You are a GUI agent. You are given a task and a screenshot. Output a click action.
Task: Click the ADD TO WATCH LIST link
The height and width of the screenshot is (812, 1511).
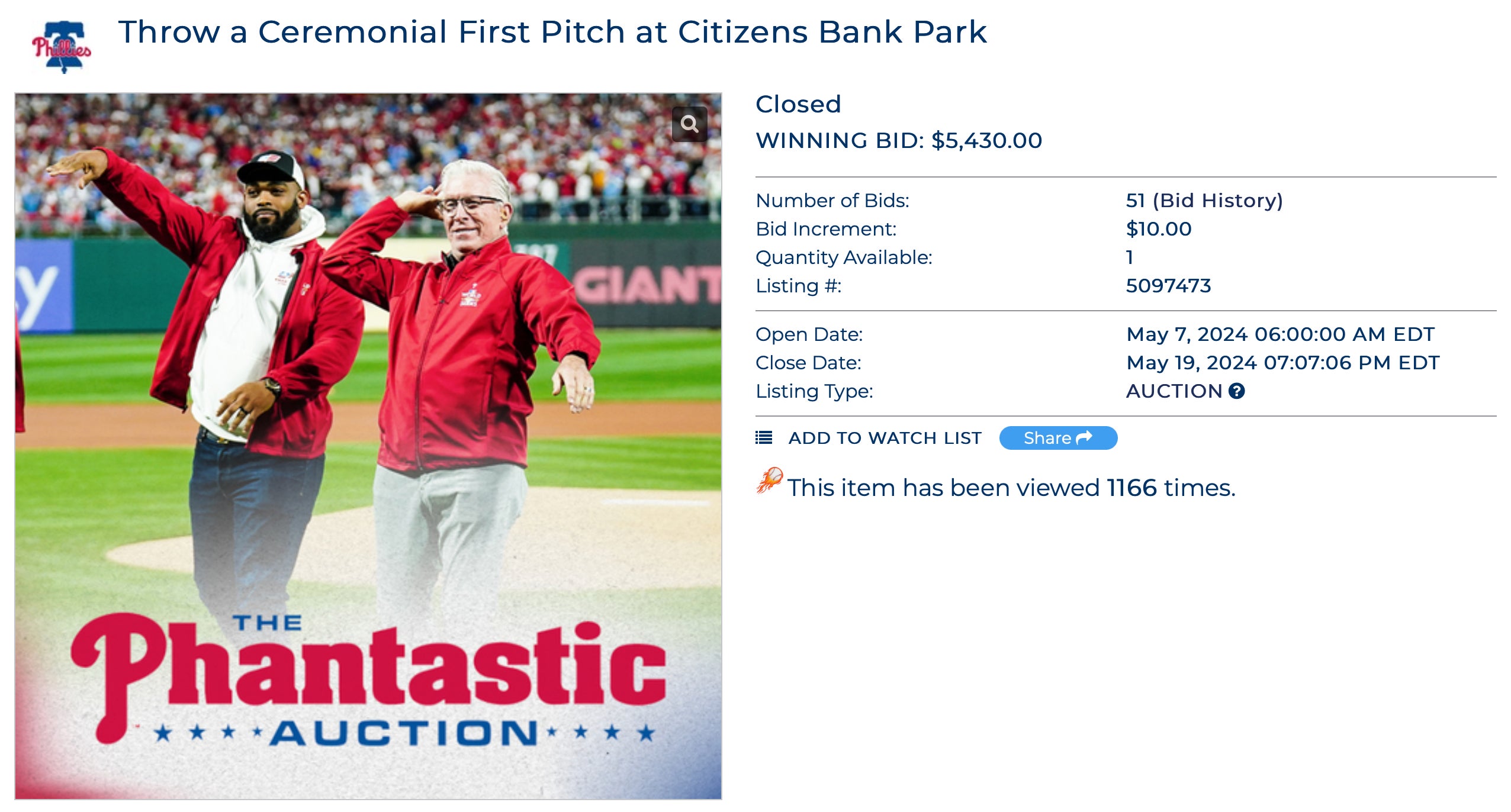[885, 438]
